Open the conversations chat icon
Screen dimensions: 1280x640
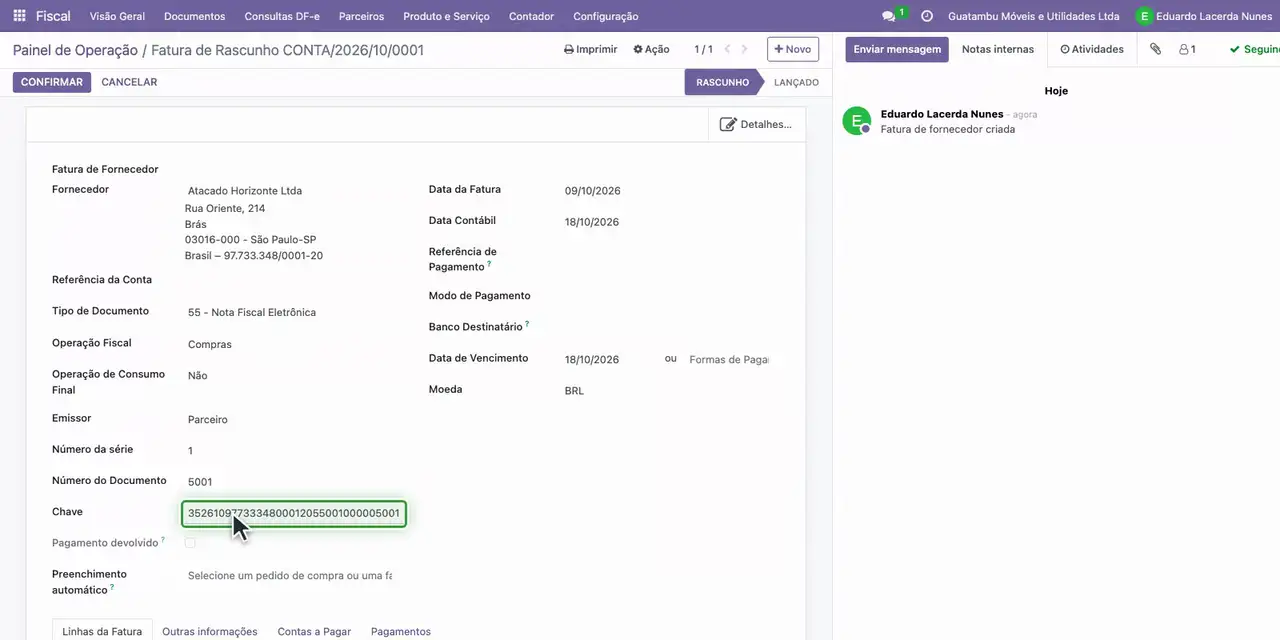coord(889,16)
